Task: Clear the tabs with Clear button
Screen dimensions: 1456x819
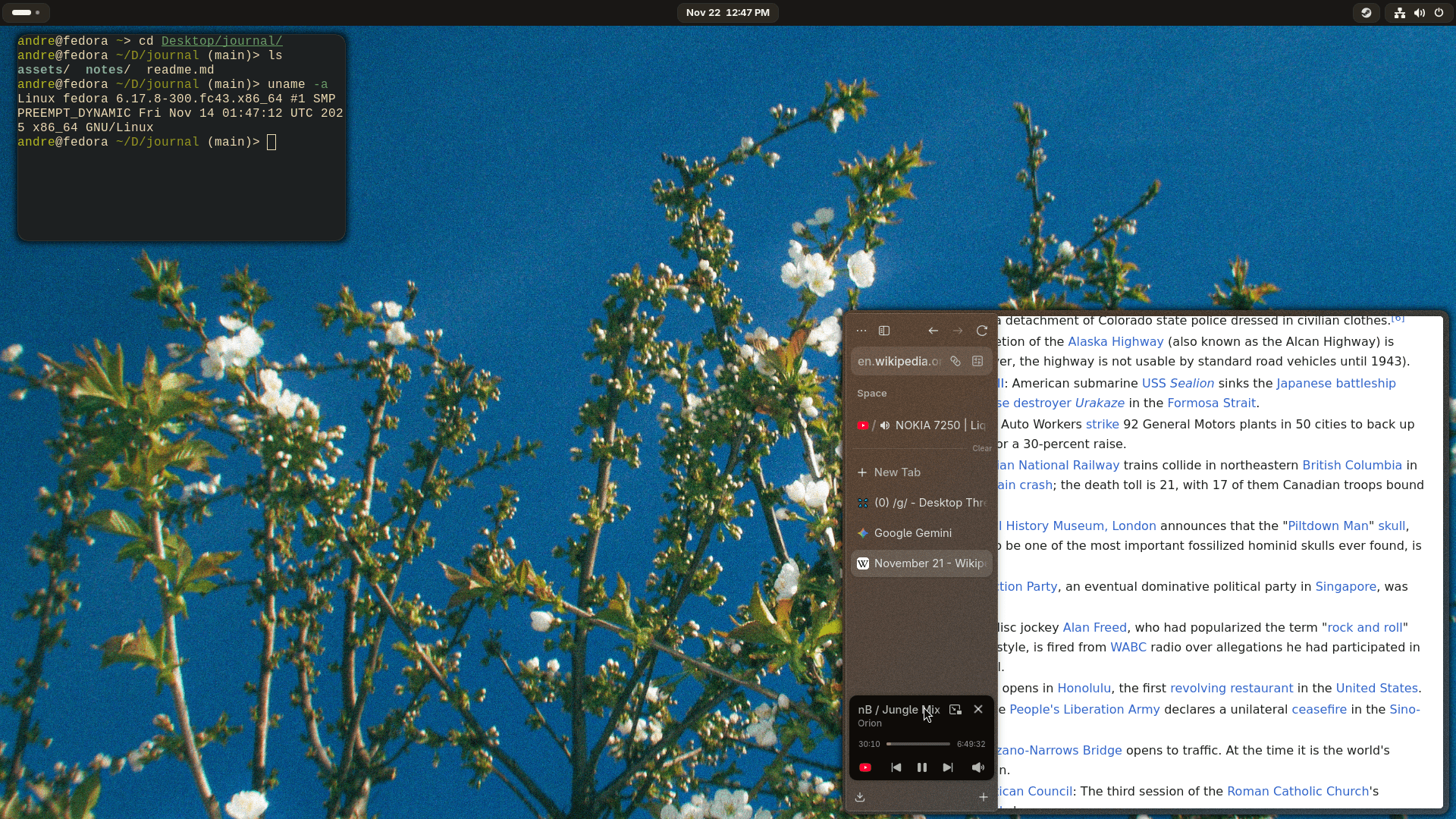Action: point(982,448)
